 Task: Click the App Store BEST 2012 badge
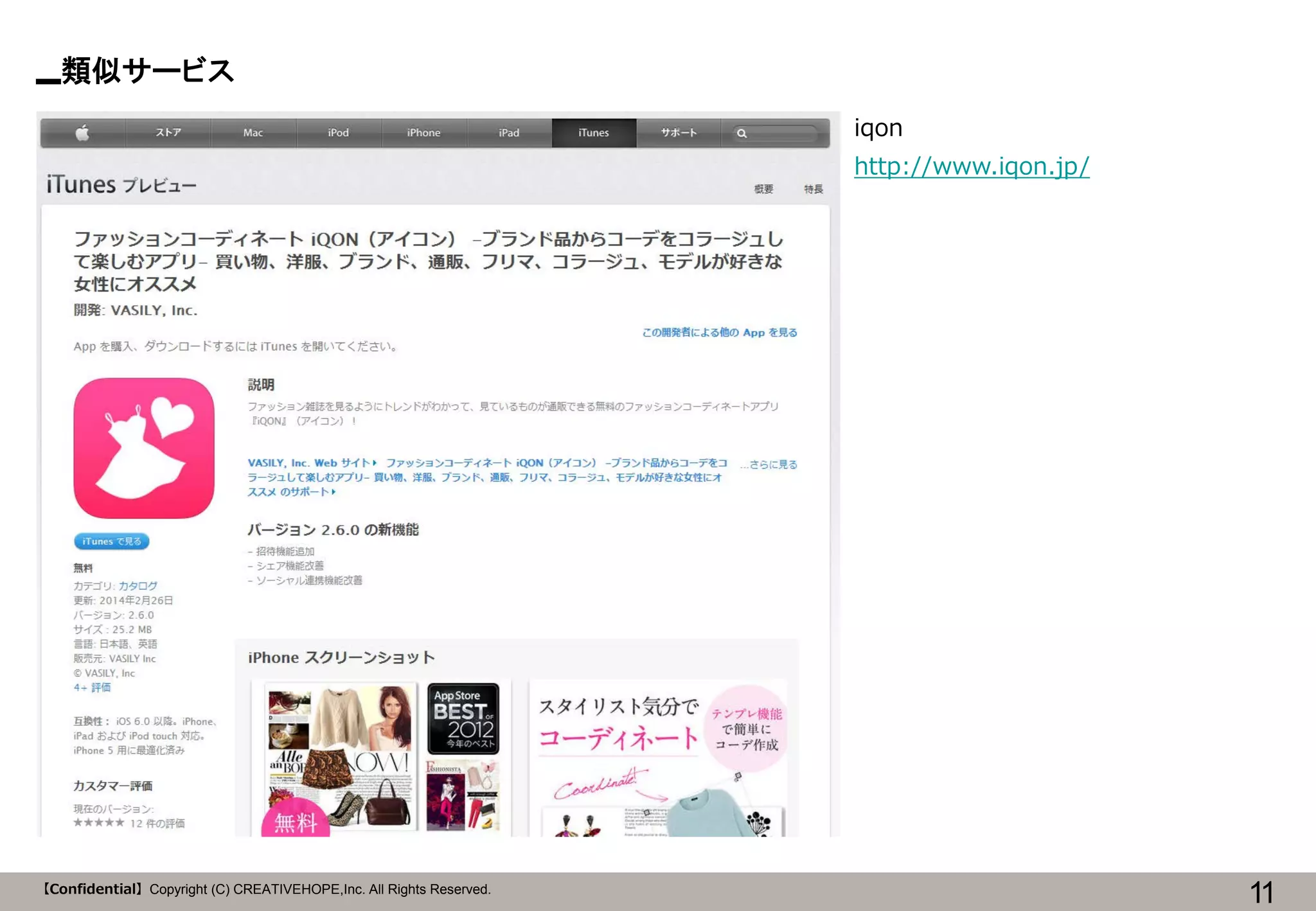463,718
